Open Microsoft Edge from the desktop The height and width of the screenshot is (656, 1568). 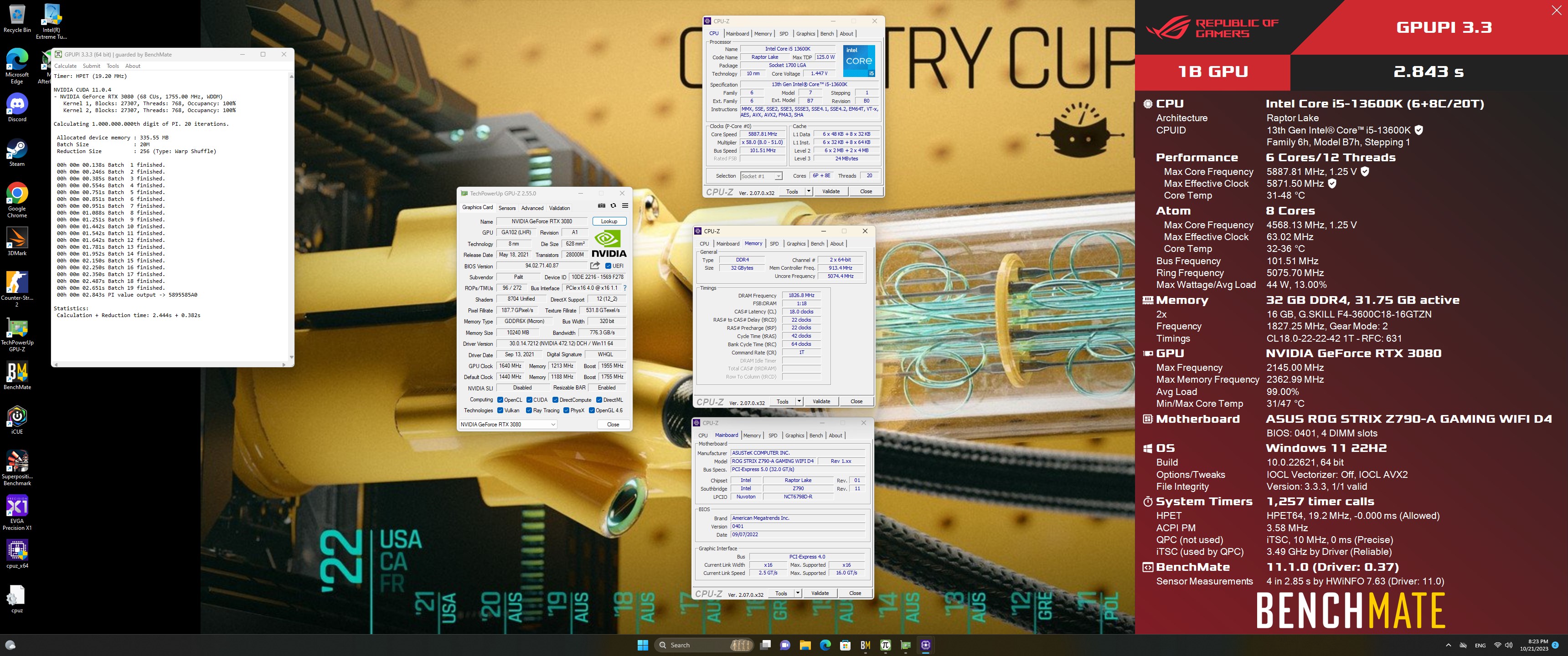[x=17, y=66]
